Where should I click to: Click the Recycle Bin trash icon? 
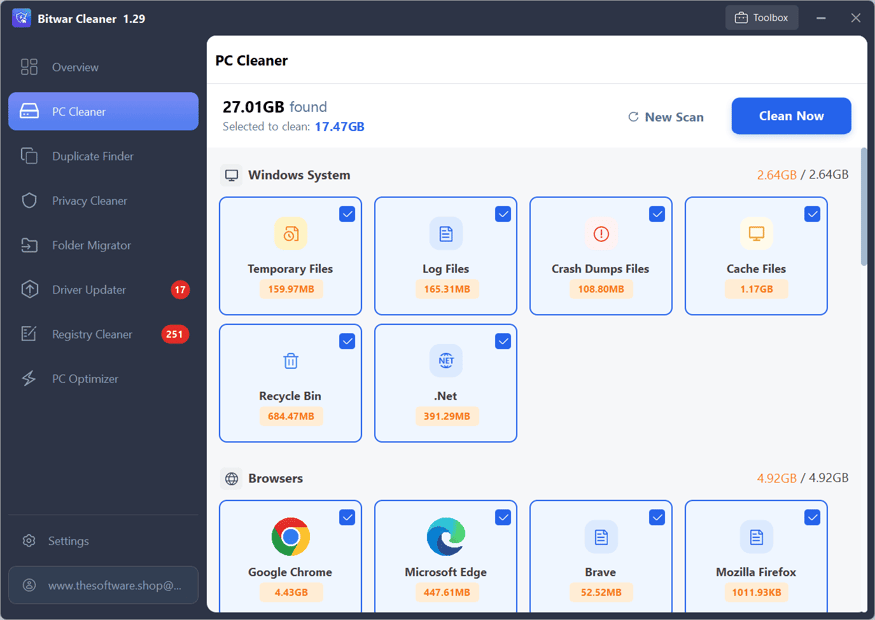291,361
